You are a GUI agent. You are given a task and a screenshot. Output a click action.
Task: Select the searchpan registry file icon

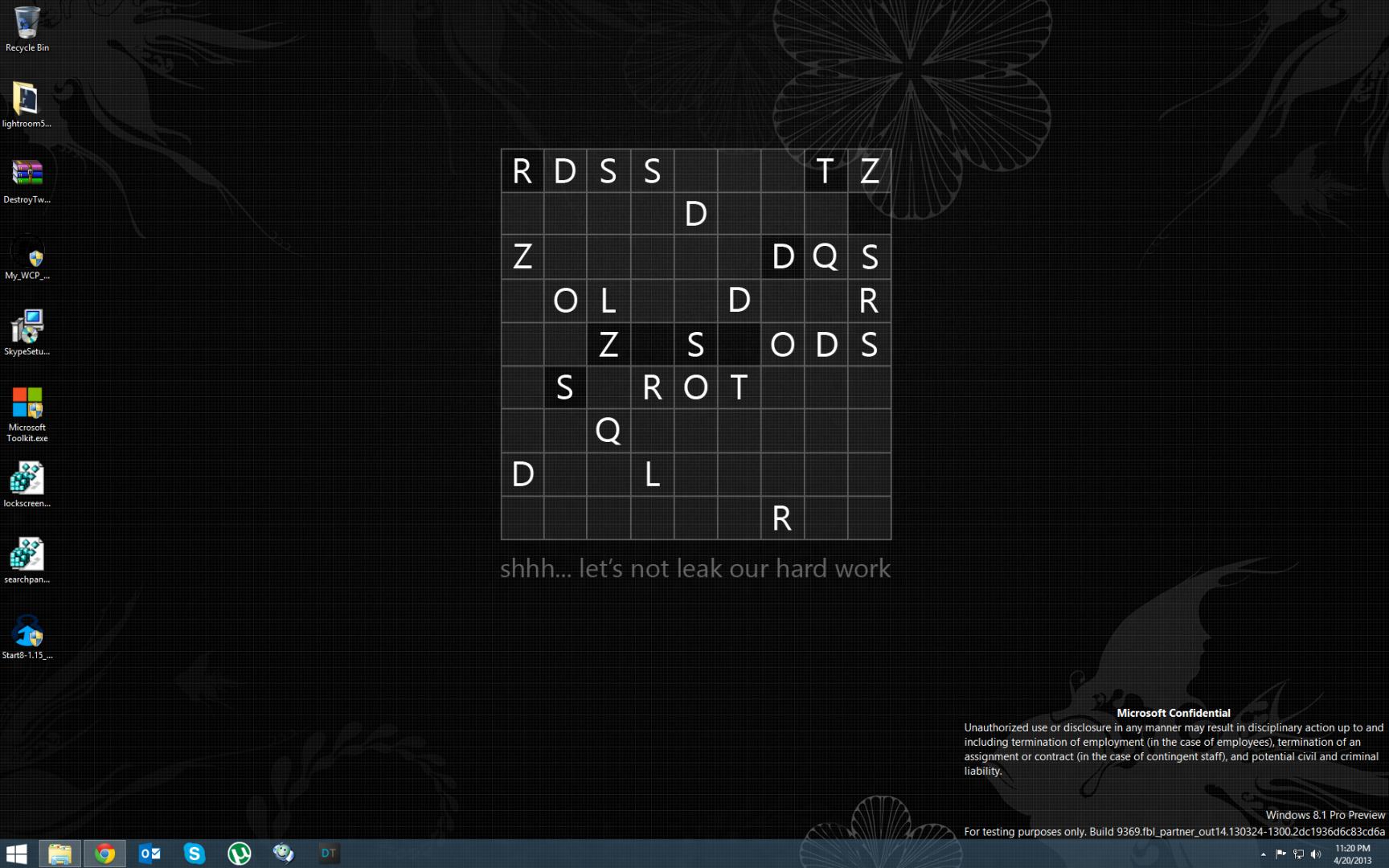click(x=27, y=561)
